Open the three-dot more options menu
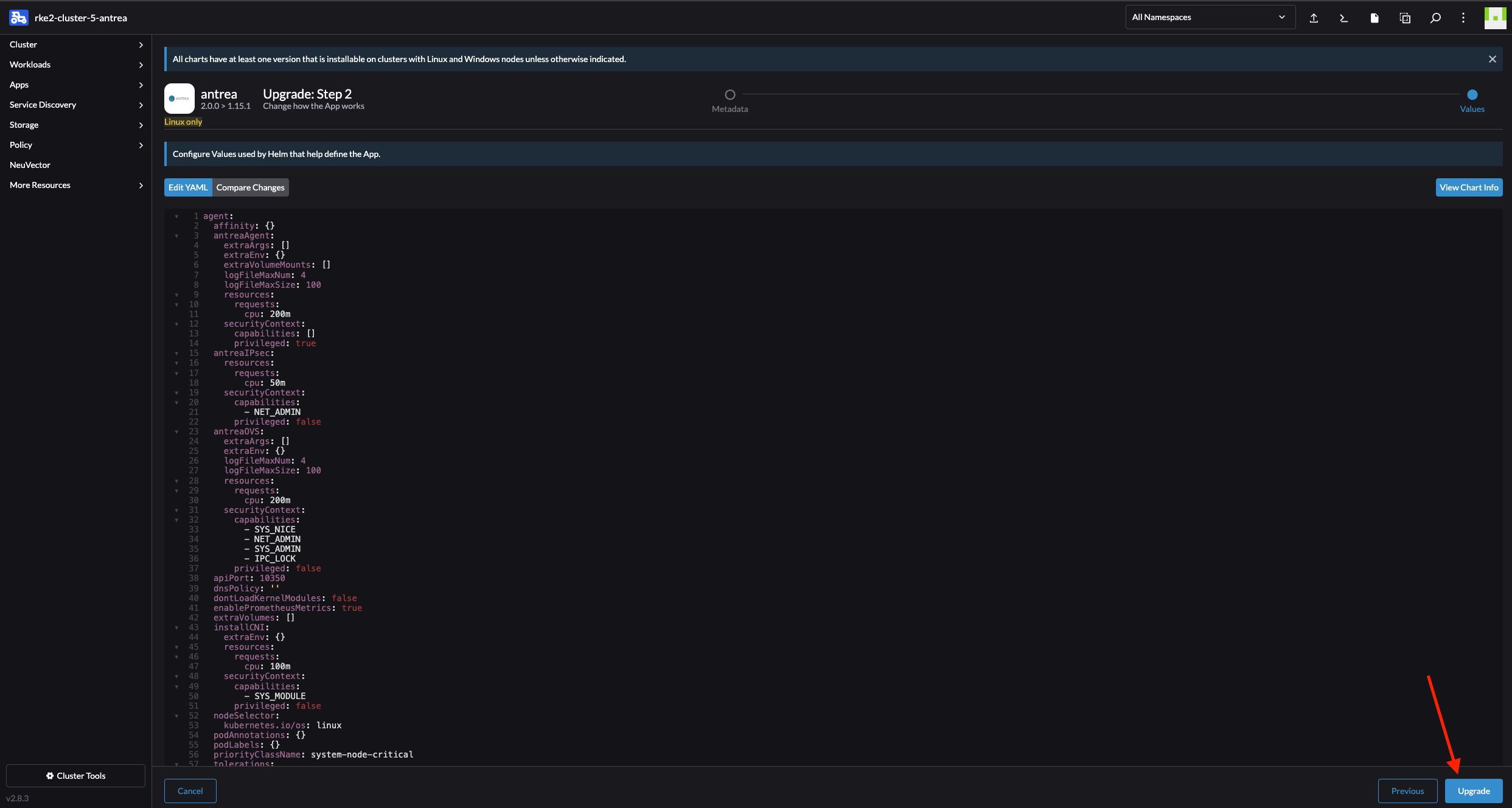This screenshot has width=1512, height=808. point(1463,18)
